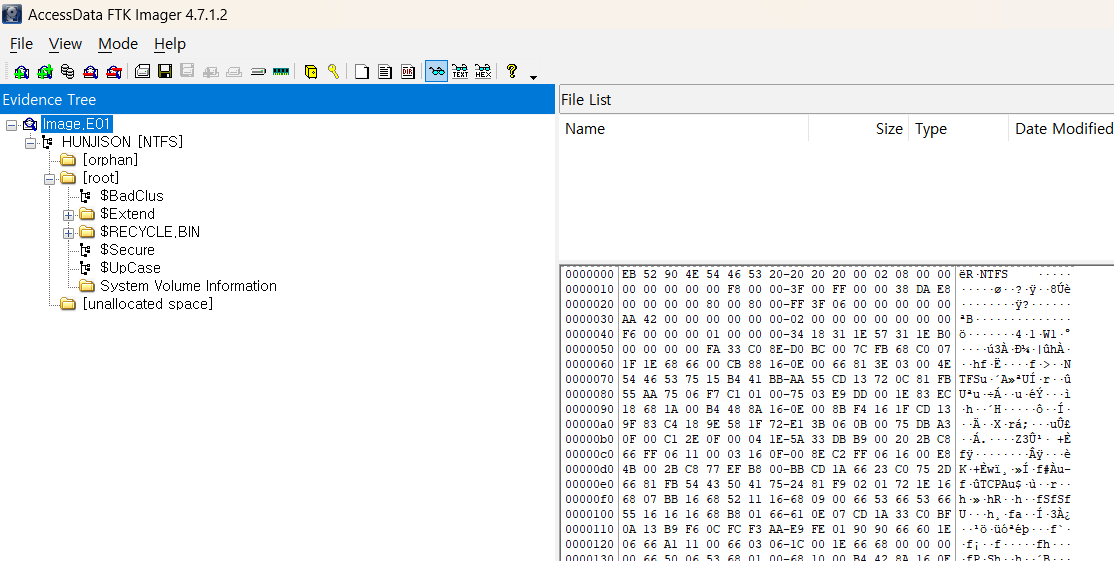Click Add All Attached Devices icon
The image size is (1114, 561).
45,72
